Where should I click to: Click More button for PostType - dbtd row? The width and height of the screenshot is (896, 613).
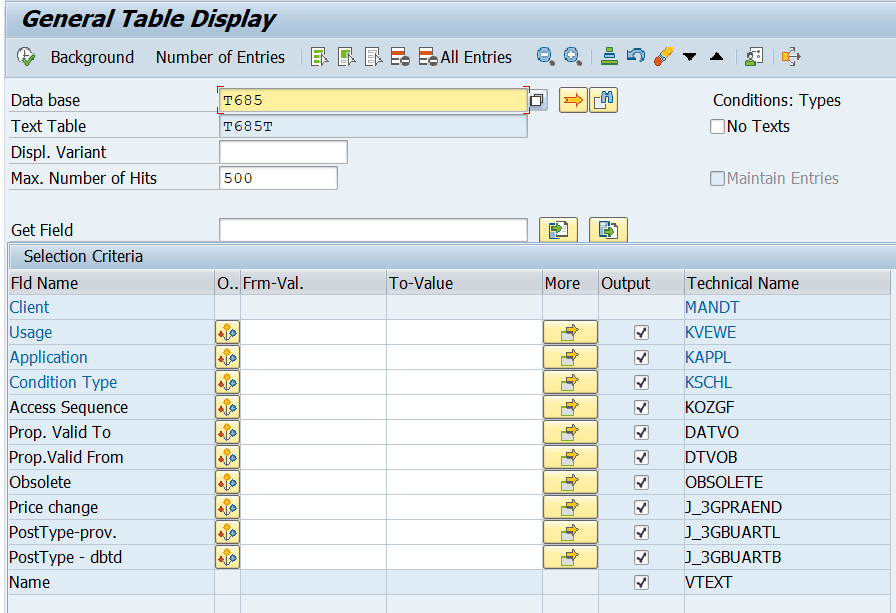click(570, 558)
